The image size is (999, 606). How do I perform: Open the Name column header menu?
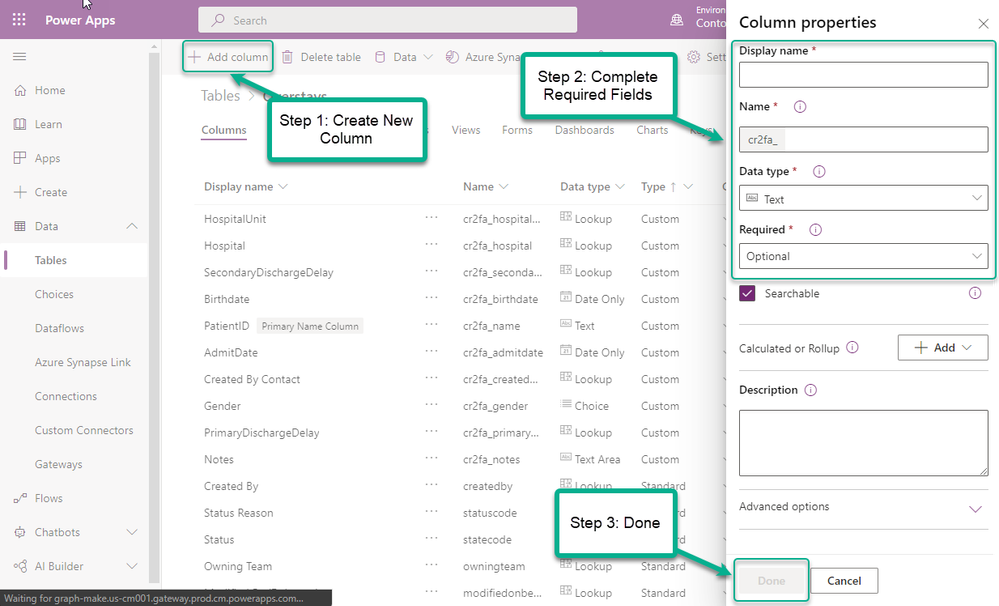[x=503, y=187]
